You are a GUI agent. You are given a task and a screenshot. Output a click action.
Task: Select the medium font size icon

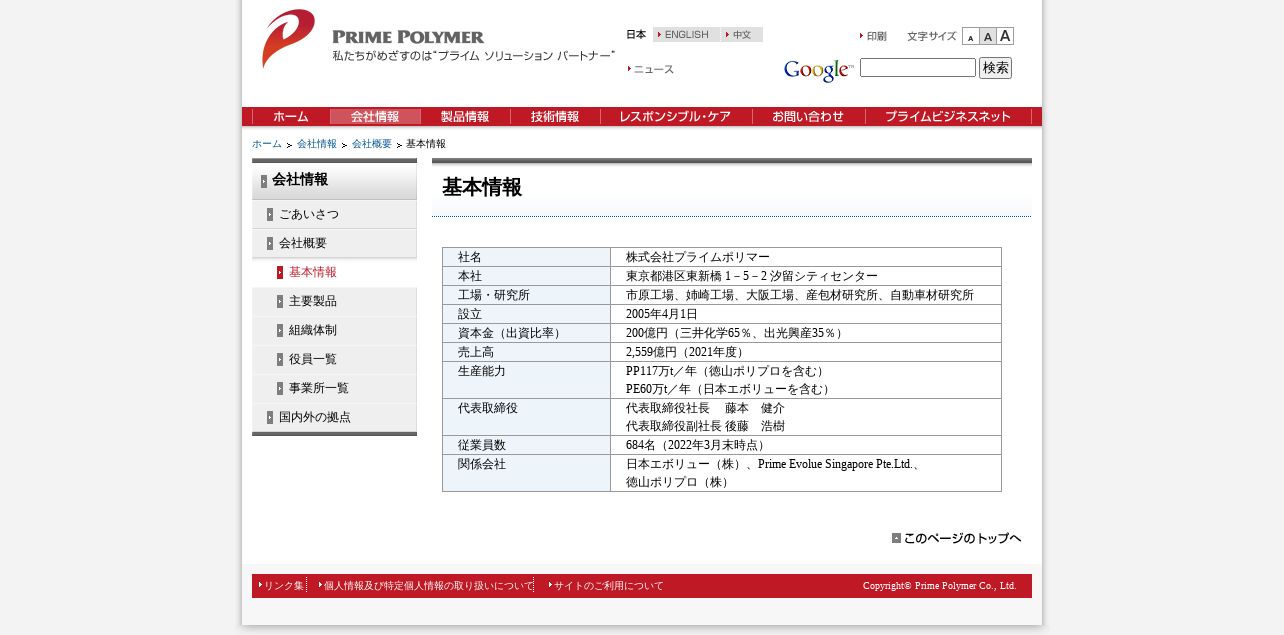(x=988, y=37)
